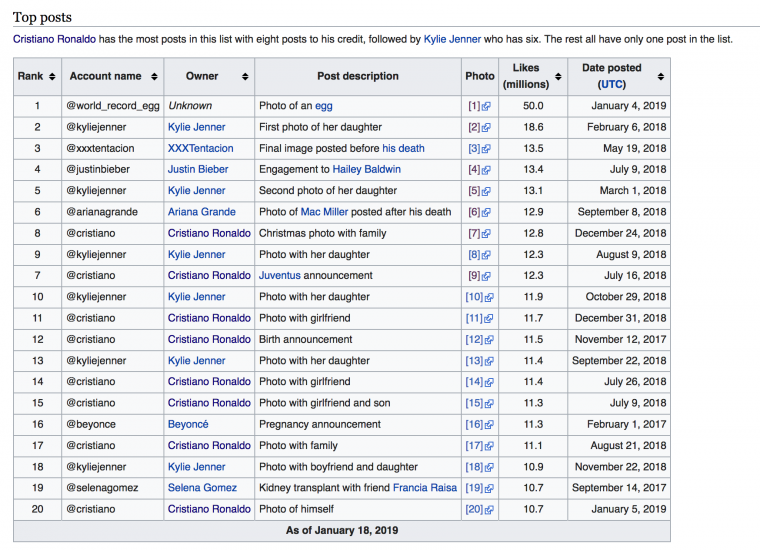Open photo reference [3] external link
The width and height of the screenshot is (760, 550).
(479, 149)
